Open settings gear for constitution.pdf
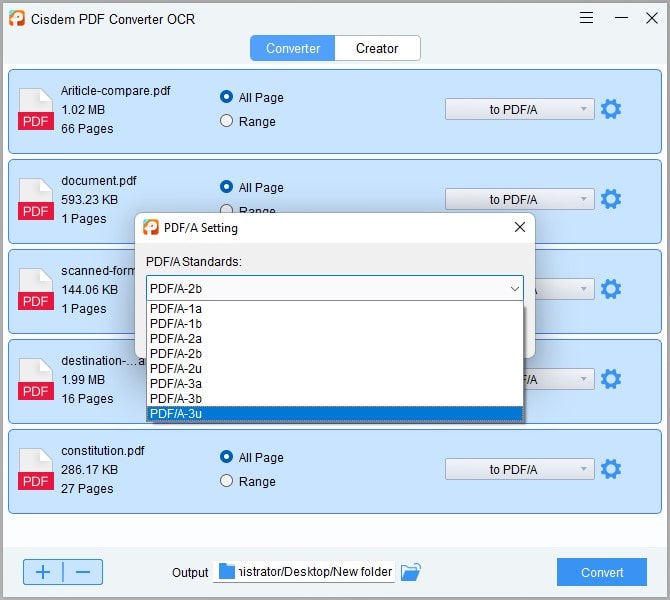Viewport: 670px width, 600px height. pyautogui.click(x=611, y=469)
